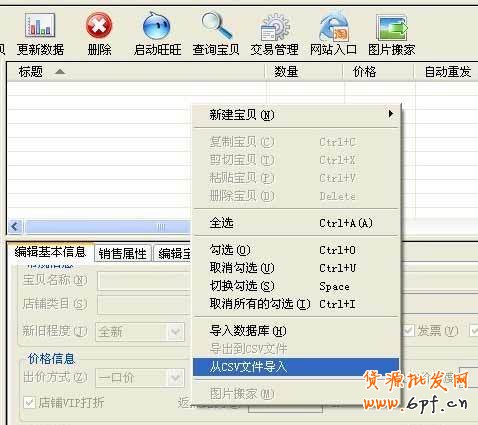Image resolution: width=478 pixels, height=425 pixels.
Task: Open 网站入口 browser icon
Action: tap(333, 26)
